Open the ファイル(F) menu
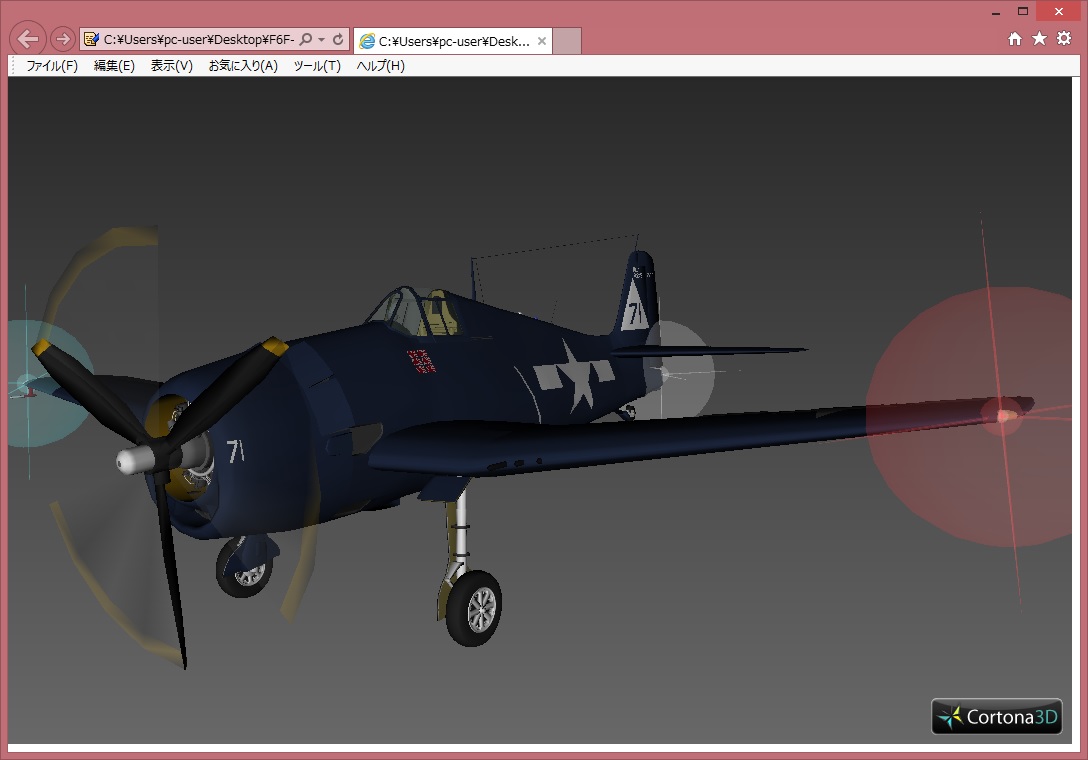 click(x=52, y=66)
